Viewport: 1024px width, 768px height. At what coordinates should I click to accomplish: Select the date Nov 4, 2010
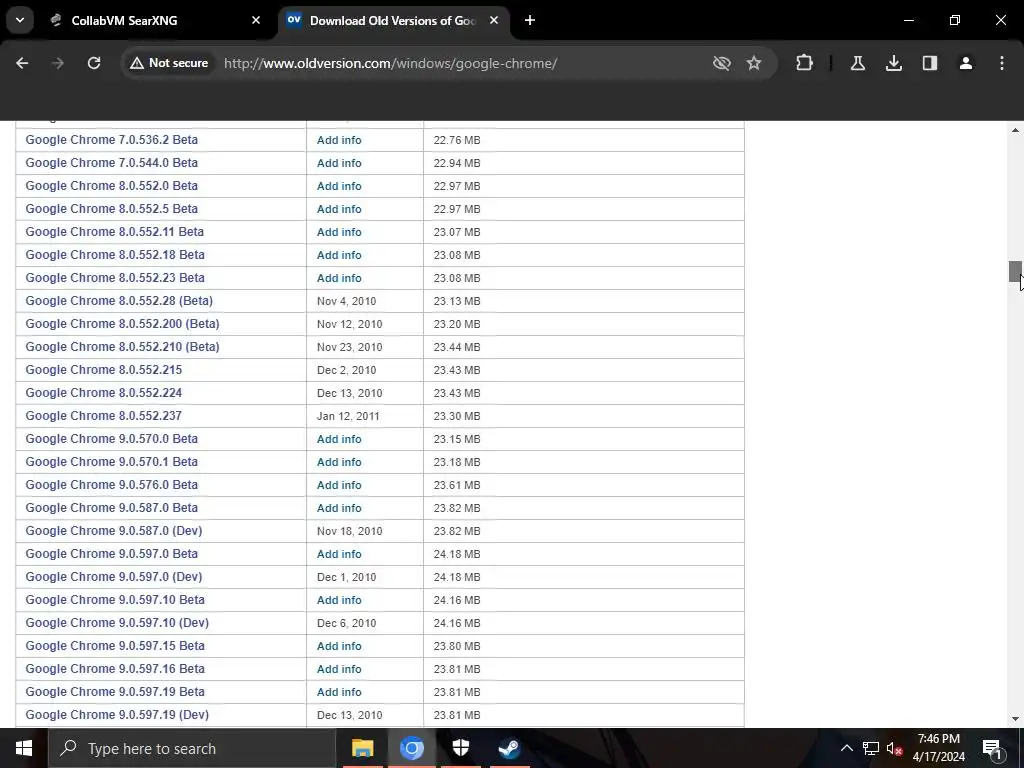[346, 301]
